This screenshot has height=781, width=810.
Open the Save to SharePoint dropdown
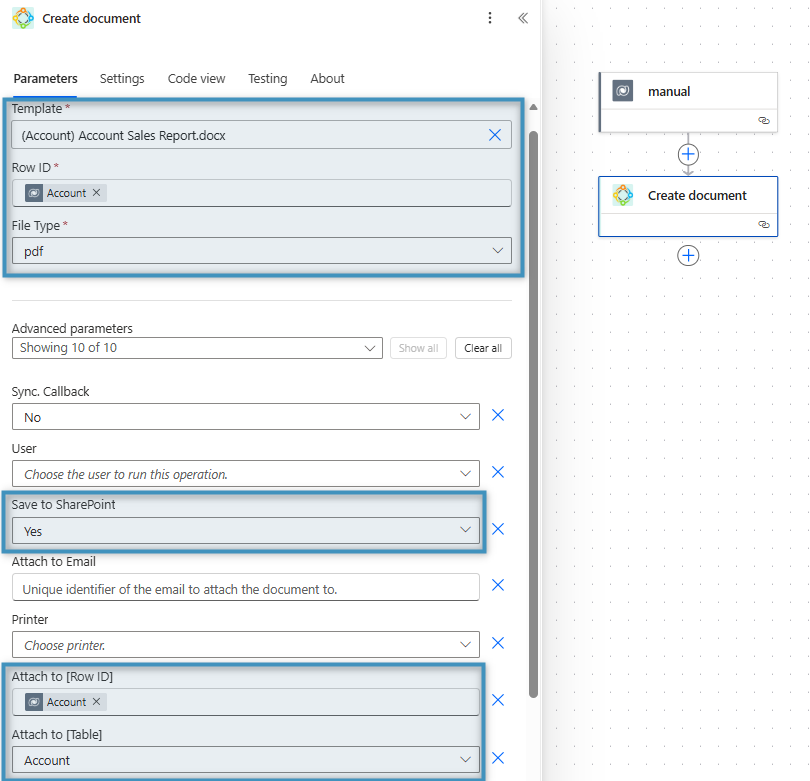(x=245, y=531)
